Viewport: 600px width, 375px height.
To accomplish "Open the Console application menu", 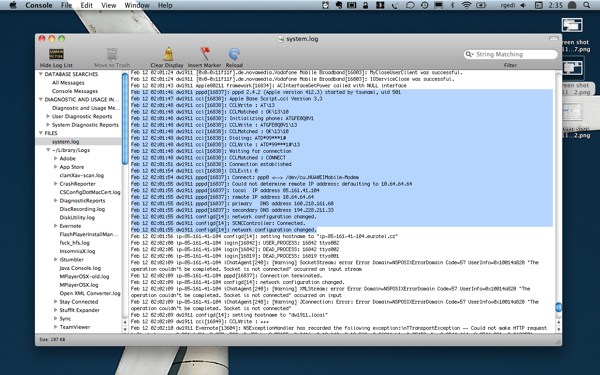I will 39,5.
